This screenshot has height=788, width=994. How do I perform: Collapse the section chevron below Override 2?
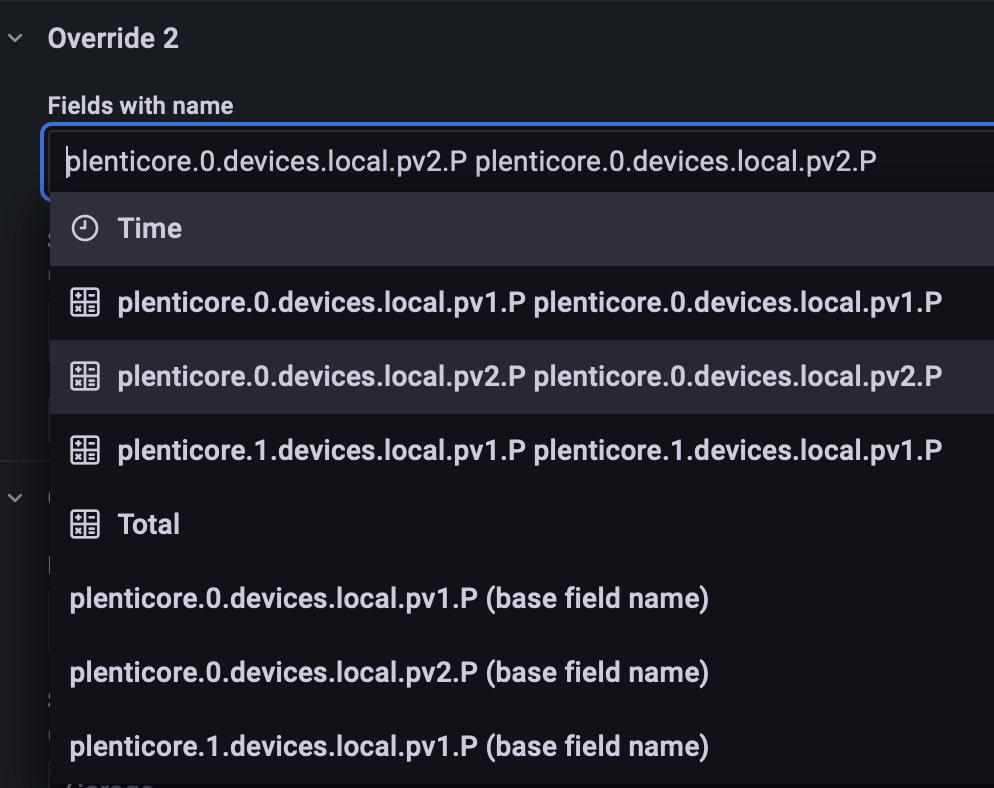coord(16,497)
